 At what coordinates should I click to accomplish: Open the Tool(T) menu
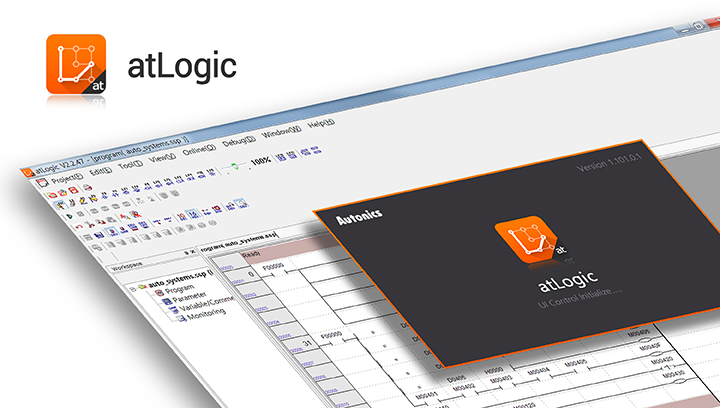click(130, 165)
